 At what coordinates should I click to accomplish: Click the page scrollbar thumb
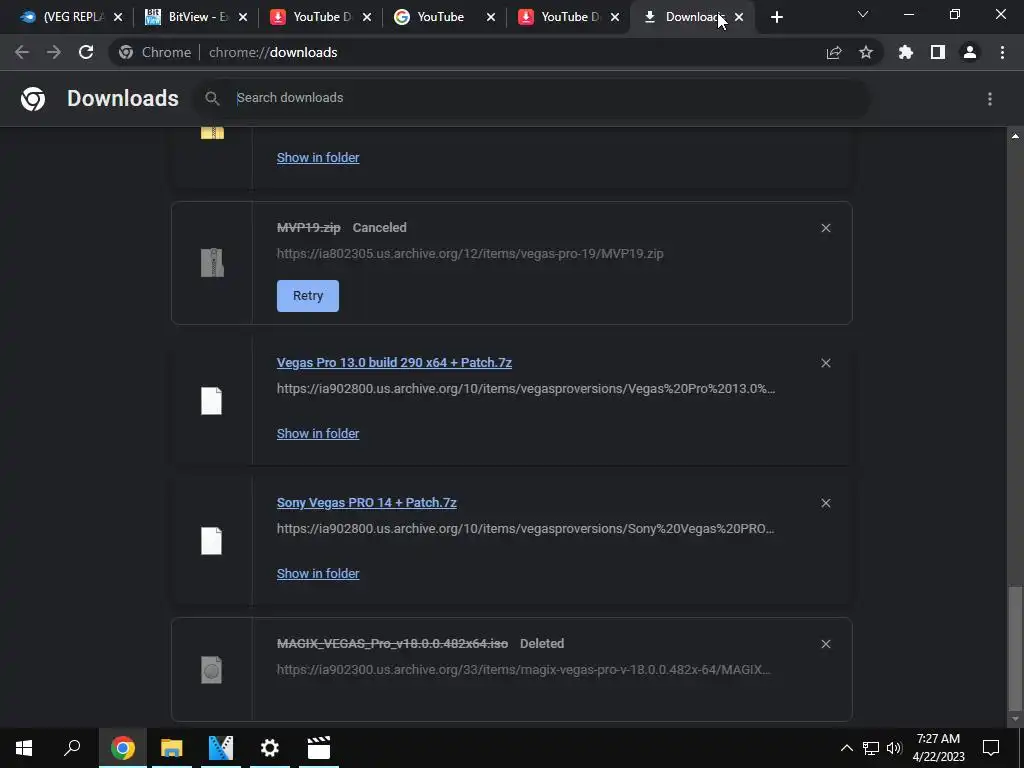coord(1015,647)
